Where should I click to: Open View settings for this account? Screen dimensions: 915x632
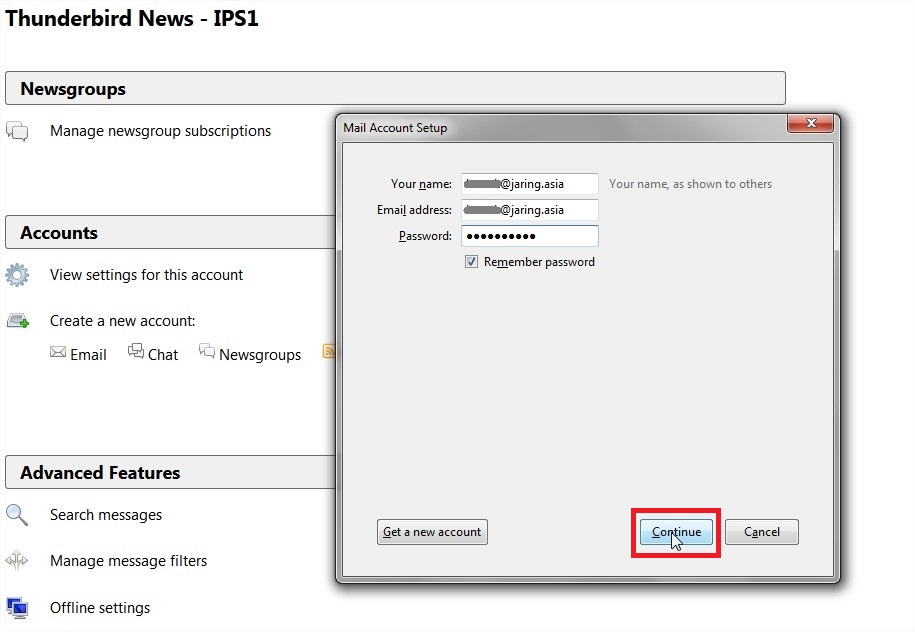(146, 275)
